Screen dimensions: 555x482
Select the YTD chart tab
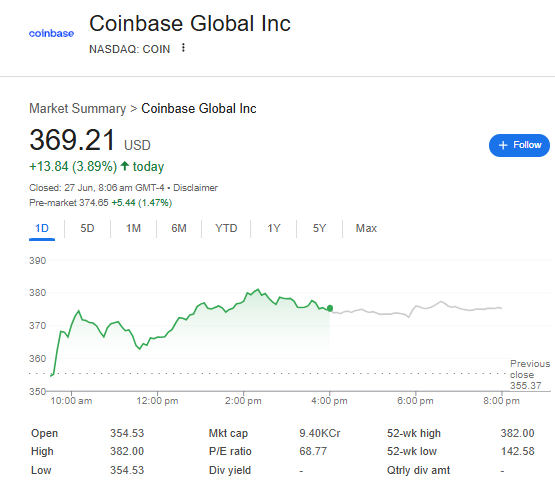tap(226, 228)
